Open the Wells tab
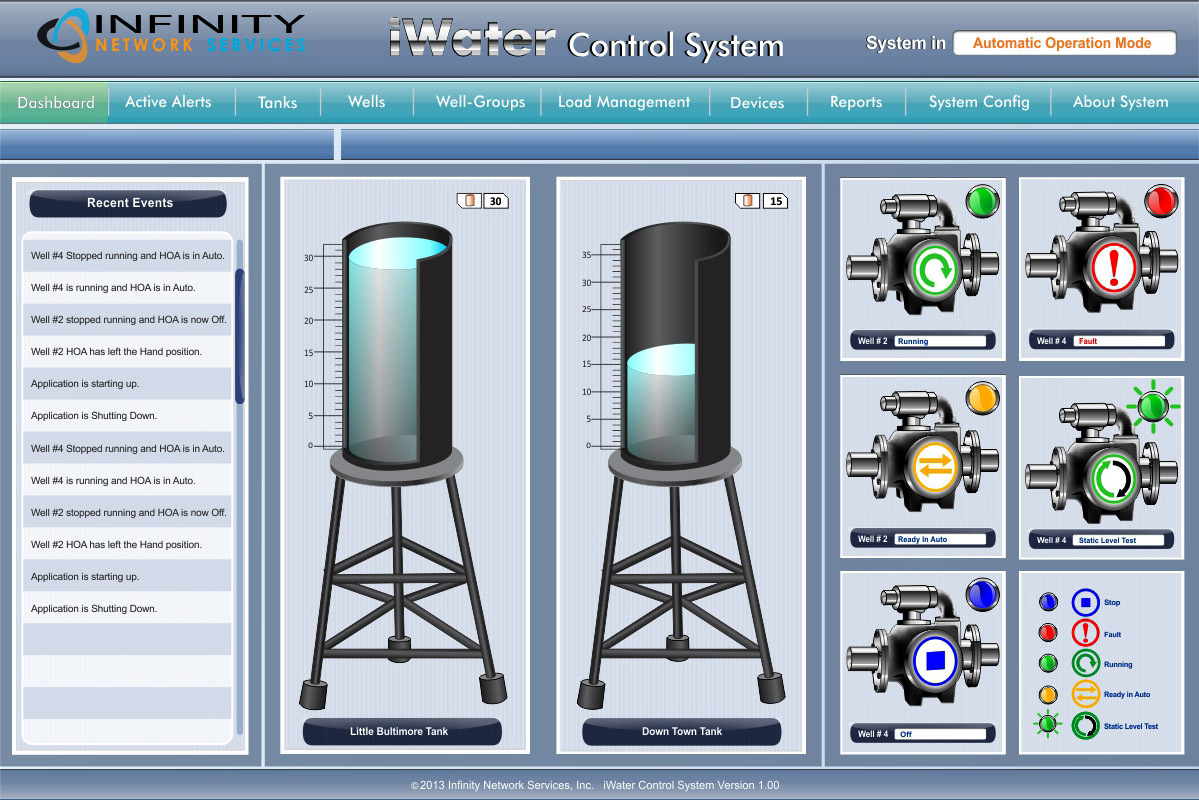Image resolution: width=1199 pixels, height=800 pixels. tap(366, 102)
